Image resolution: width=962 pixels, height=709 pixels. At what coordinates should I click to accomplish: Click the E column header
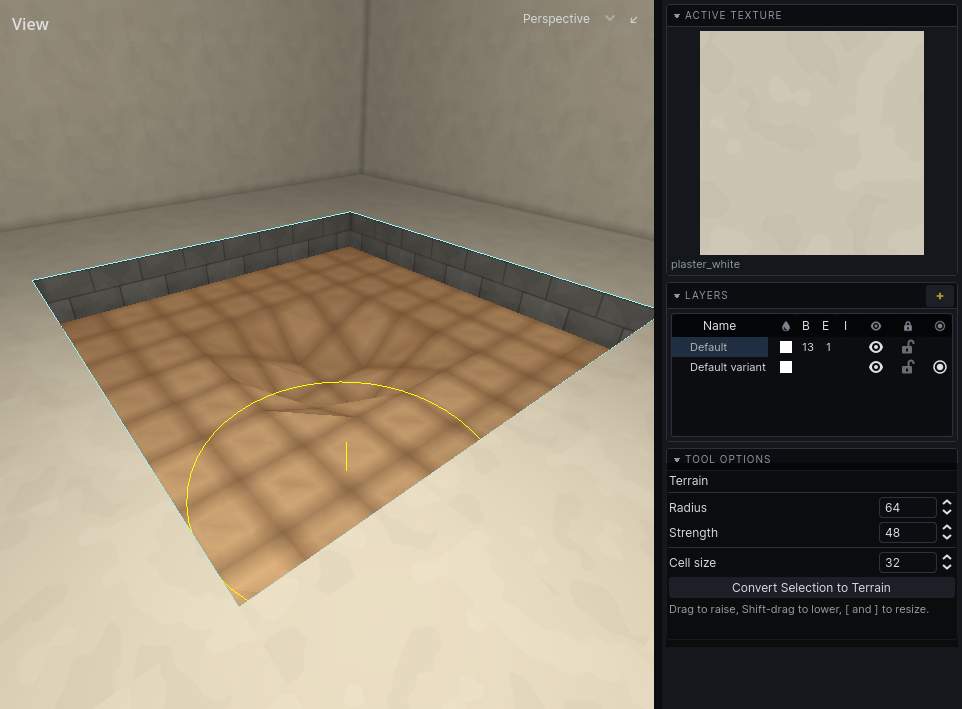click(825, 326)
